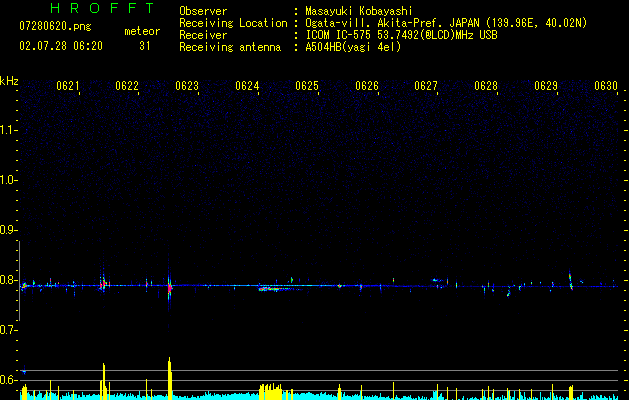Click the 0625 time marker
Viewport: 629px width, 400px height.
tap(307, 85)
